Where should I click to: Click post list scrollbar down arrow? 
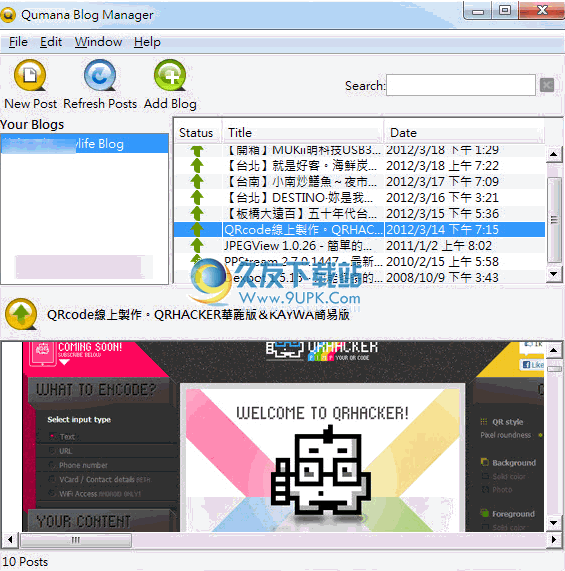(554, 274)
